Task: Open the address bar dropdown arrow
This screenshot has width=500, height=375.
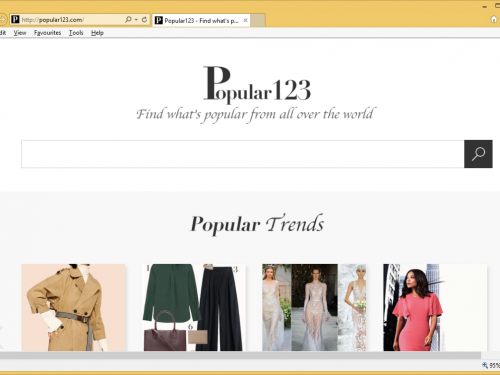Action: [x=136, y=20]
